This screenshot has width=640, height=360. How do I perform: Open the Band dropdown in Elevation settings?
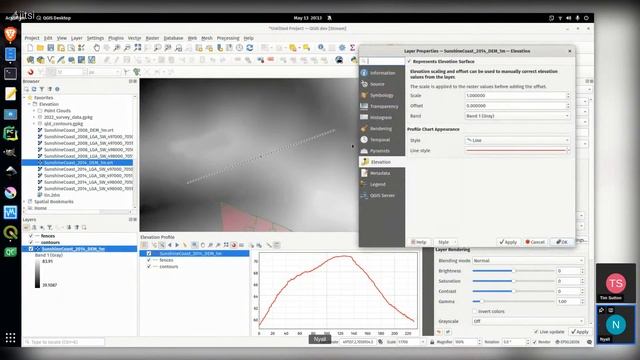(518, 116)
